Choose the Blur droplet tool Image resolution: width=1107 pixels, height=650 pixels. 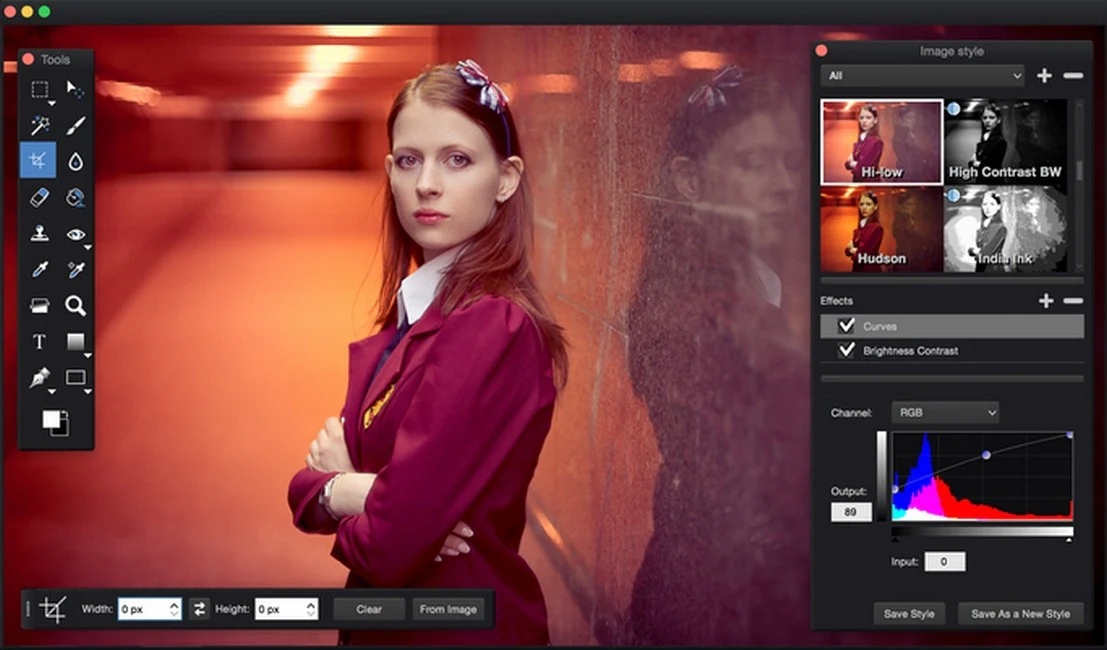coord(76,162)
